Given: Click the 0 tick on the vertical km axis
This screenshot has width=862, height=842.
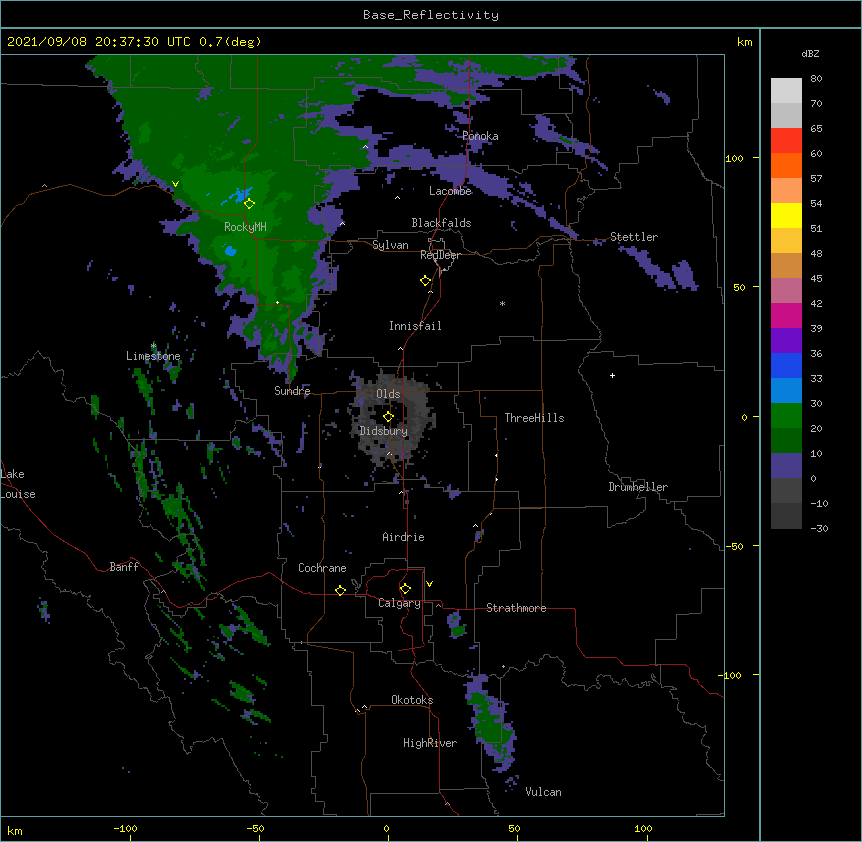Looking at the screenshot, I should (744, 417).
